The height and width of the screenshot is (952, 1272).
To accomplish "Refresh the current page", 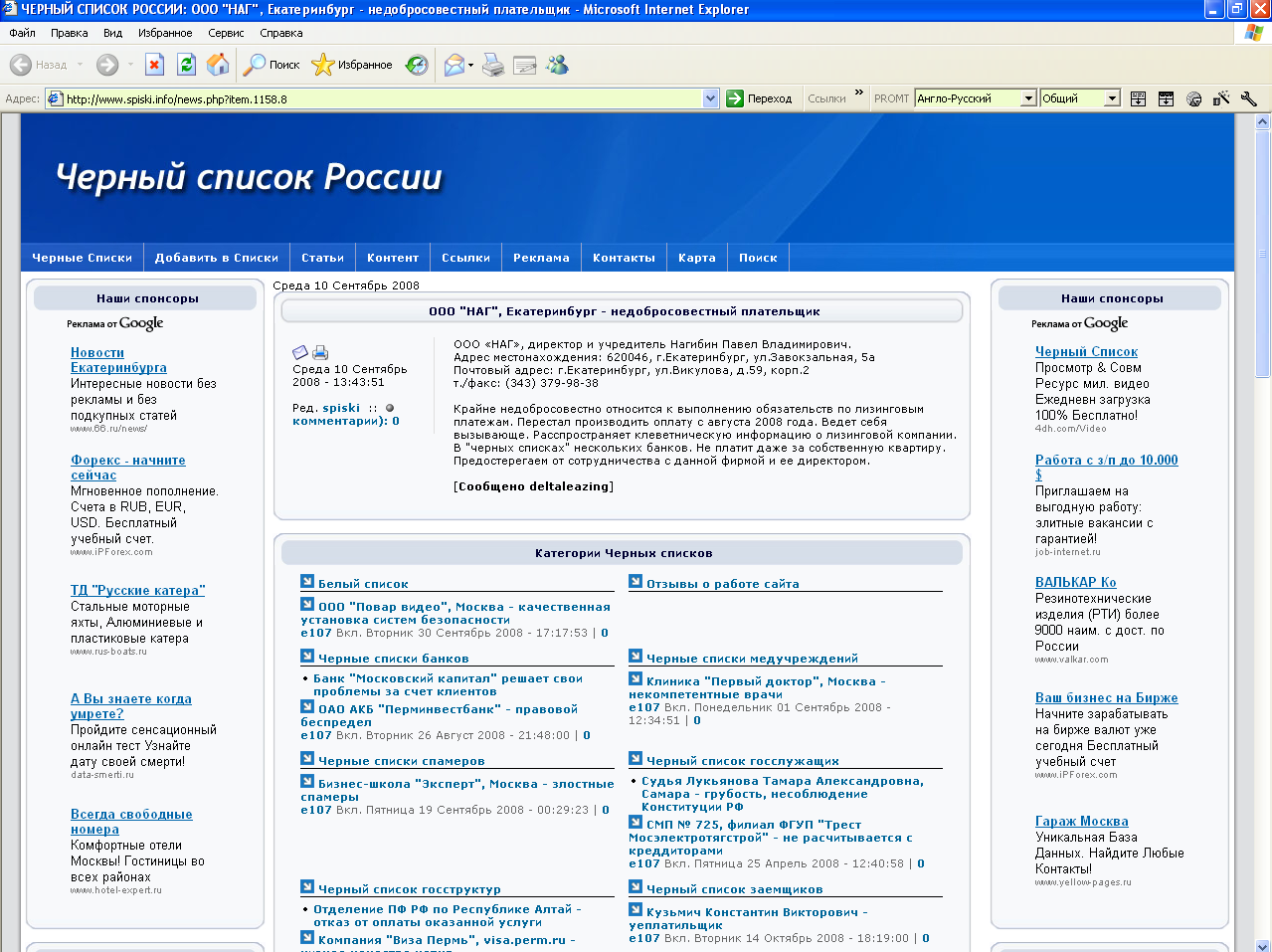I will click(x=186, y=66).
